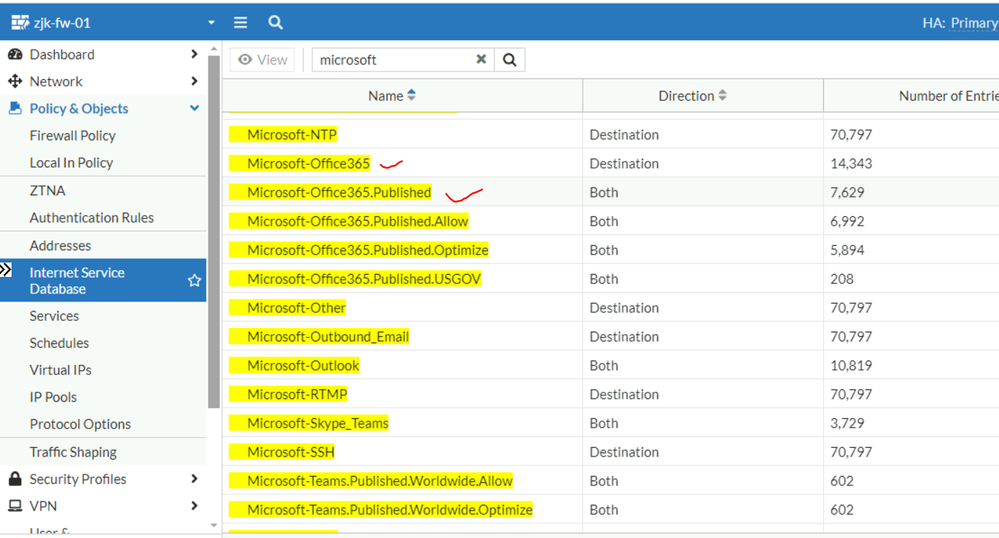Select the Microsoft-Office365.Published entry
The height and width of the screenshot is (538, 999).
coord(339,192)
